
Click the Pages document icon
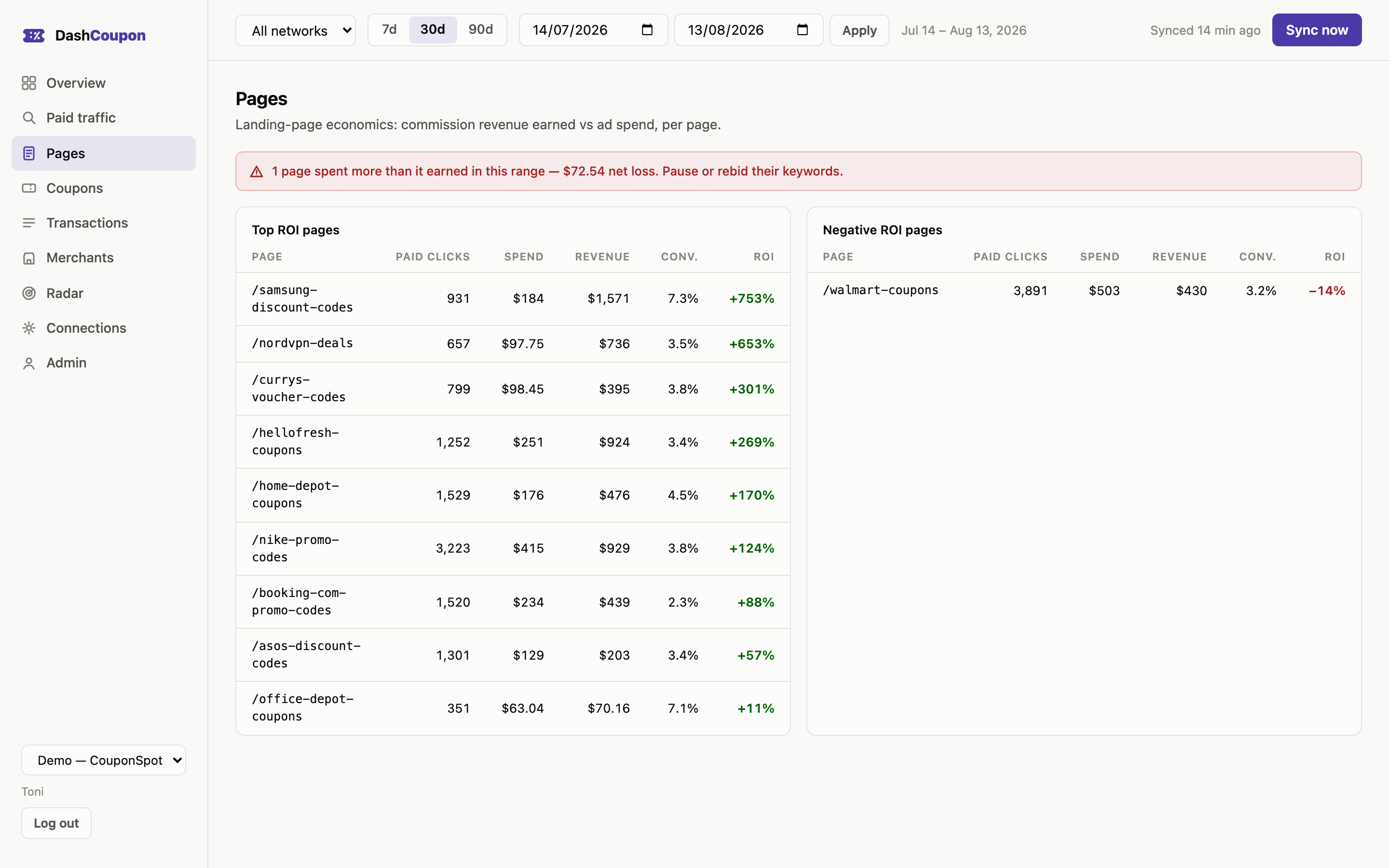(x=29, y=153)
